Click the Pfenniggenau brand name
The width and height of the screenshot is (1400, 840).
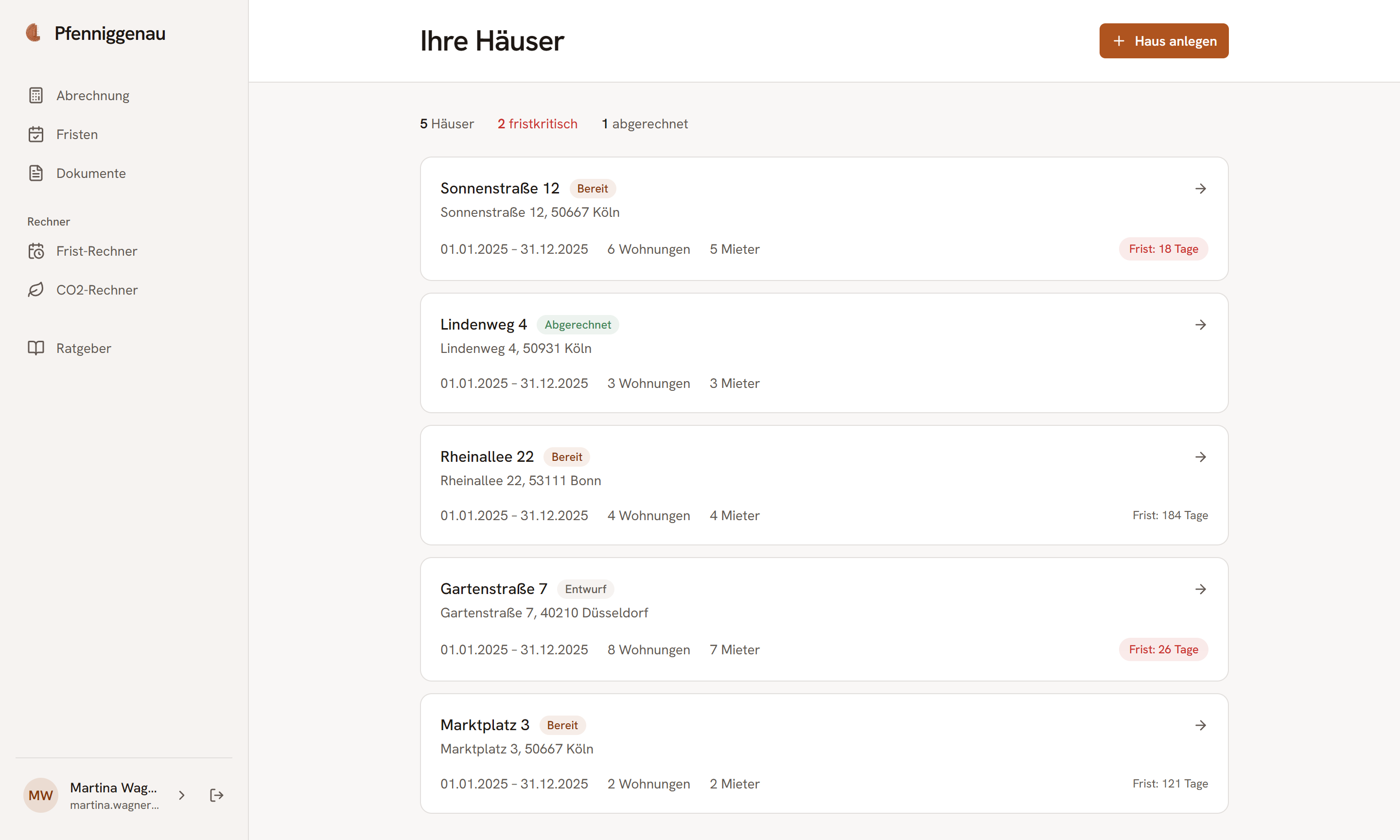click(110, 34)
